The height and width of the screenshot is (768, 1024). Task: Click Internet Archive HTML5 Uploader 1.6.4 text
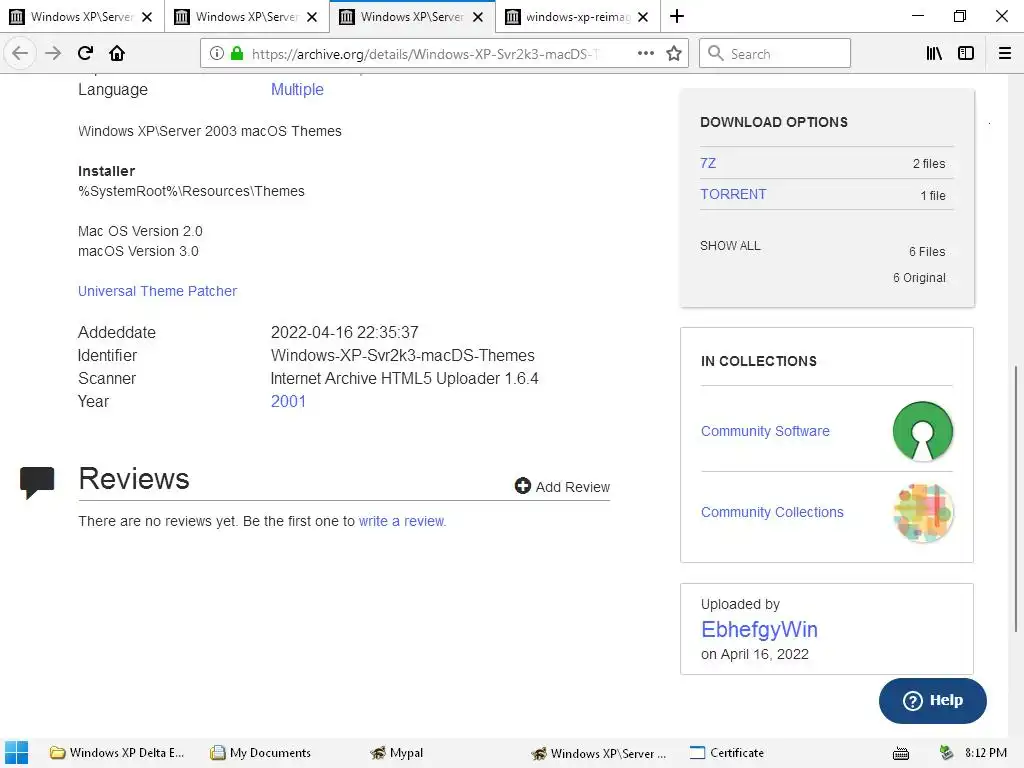tap(404, 379)
